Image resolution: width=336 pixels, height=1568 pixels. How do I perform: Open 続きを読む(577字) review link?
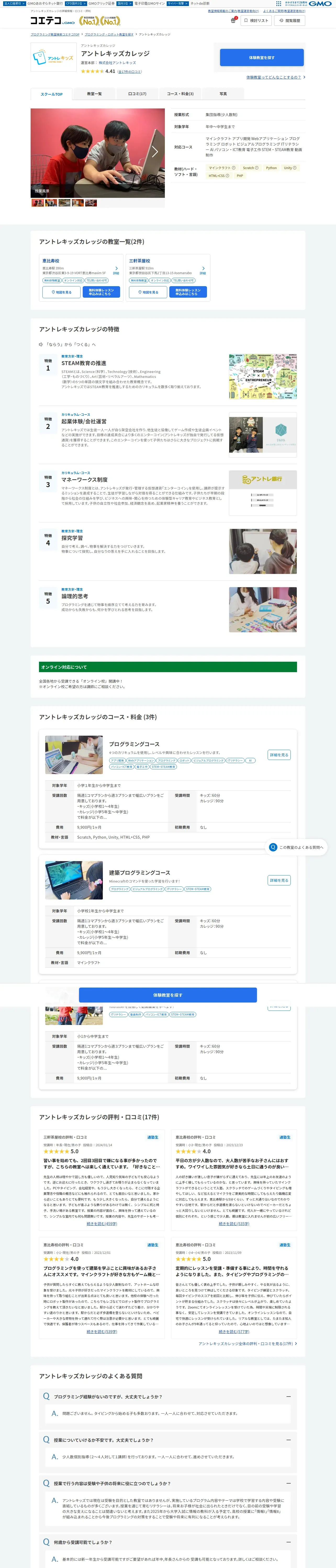click(x=234, y=1331)
